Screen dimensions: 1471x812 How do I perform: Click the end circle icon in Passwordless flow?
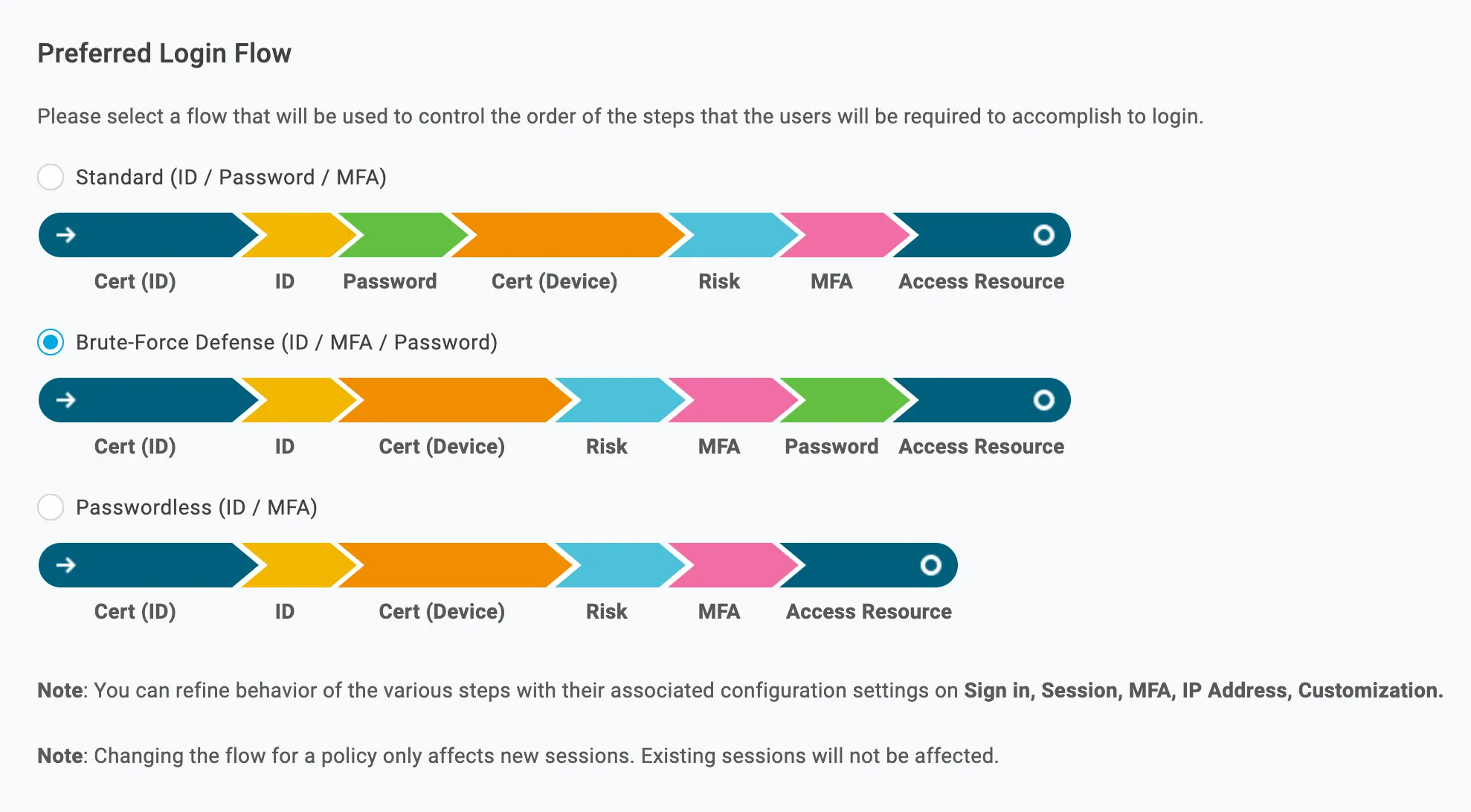(x=930, y=565)
